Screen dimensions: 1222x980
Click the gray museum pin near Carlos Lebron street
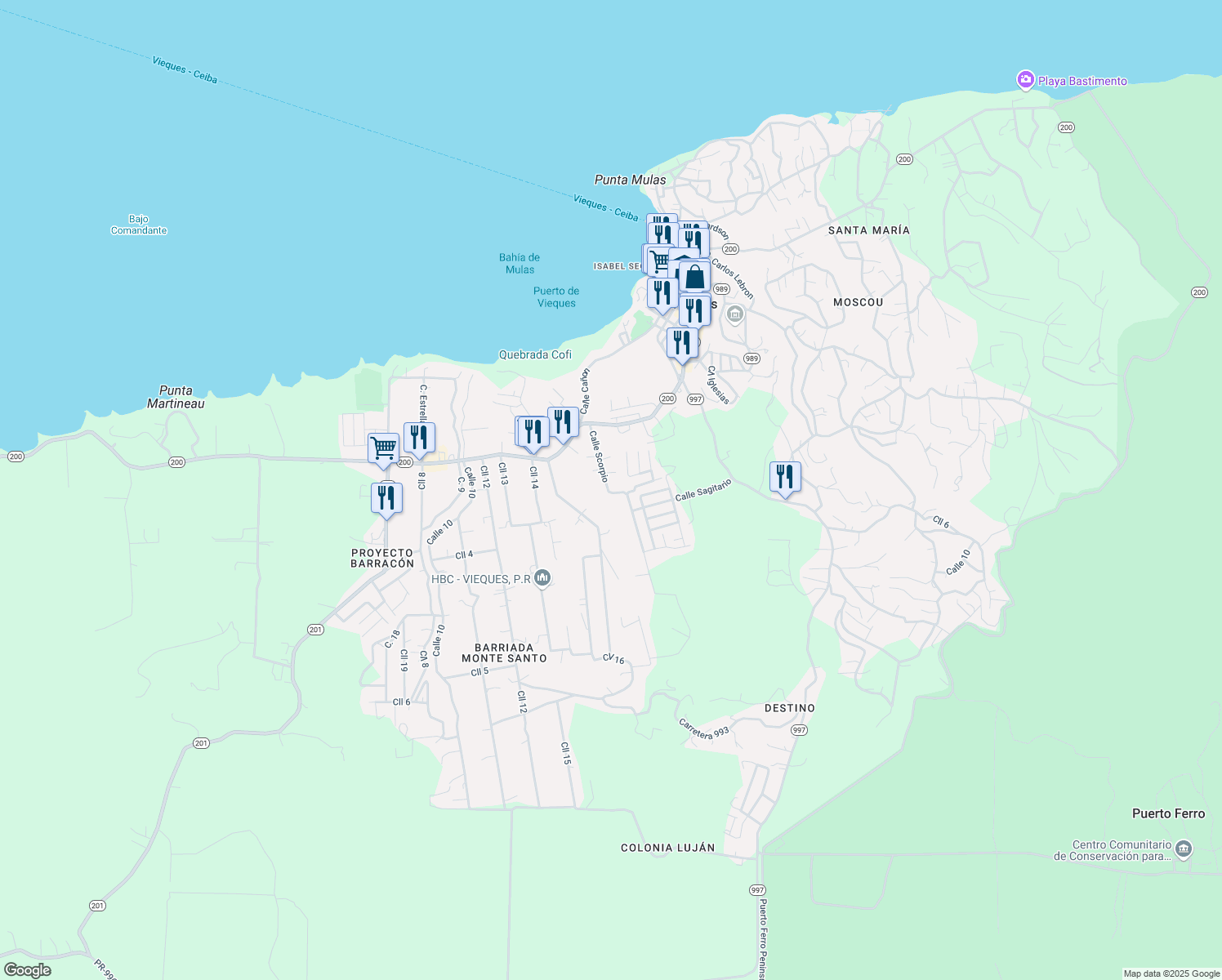[734, 314]
